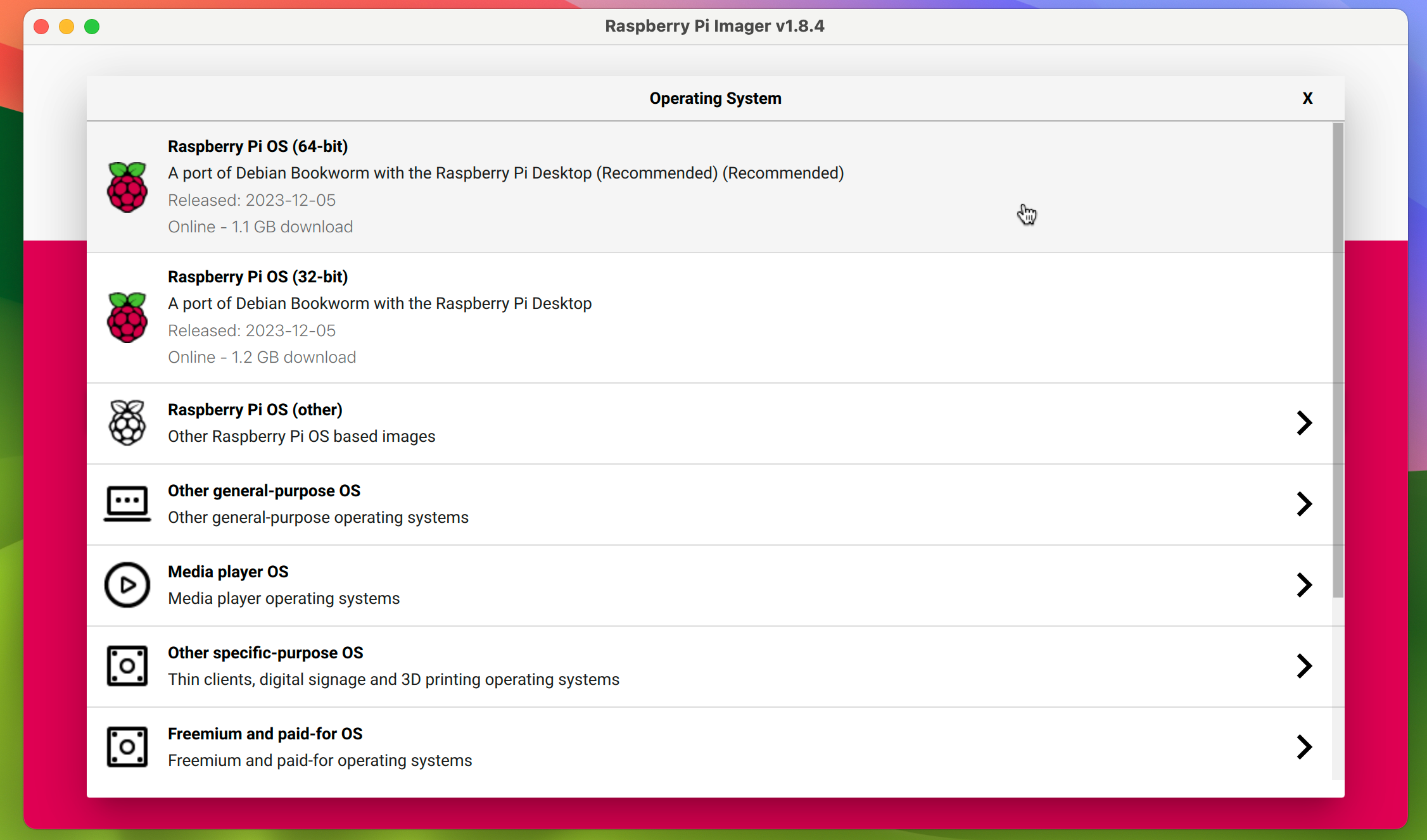Click the green maximize traffic-light button

pos(92,27)
